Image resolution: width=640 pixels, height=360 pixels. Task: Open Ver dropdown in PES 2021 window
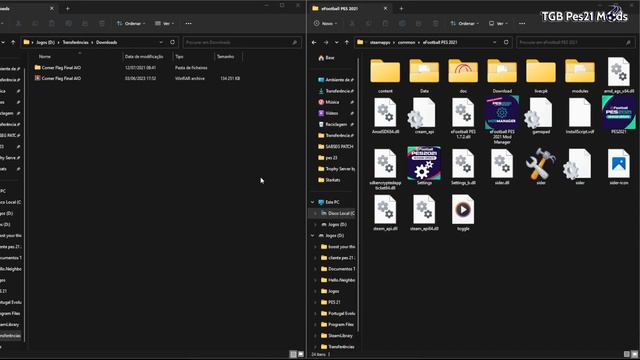498,24
